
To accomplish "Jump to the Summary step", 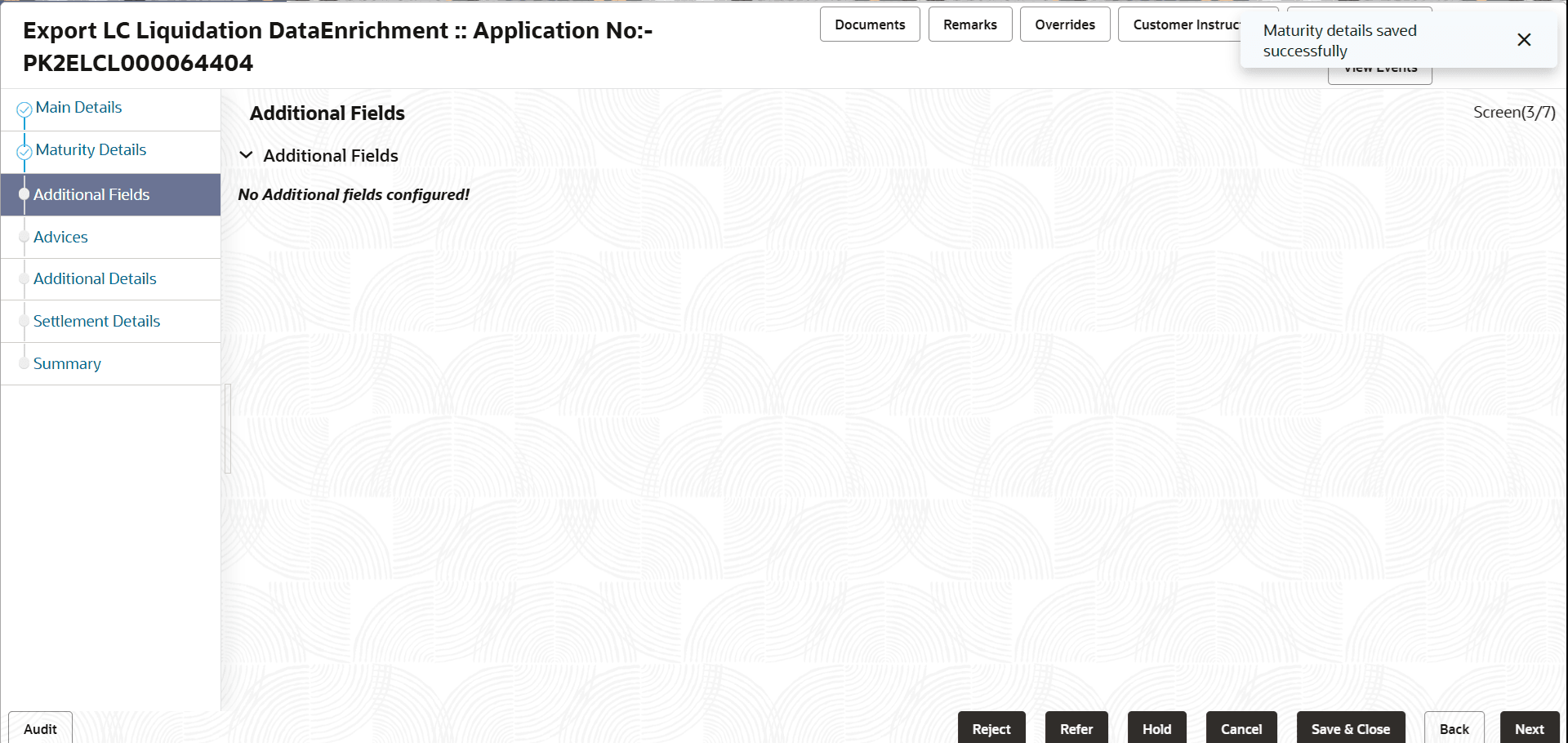I will pyautogui.click(x=67, y=364).
